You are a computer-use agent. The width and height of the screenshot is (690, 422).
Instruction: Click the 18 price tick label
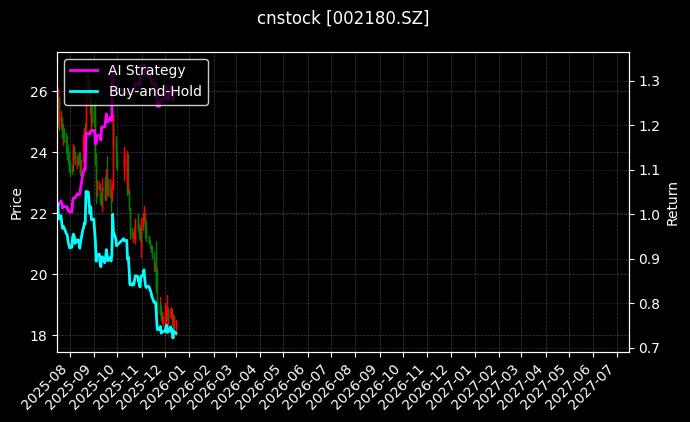point(38,335)
